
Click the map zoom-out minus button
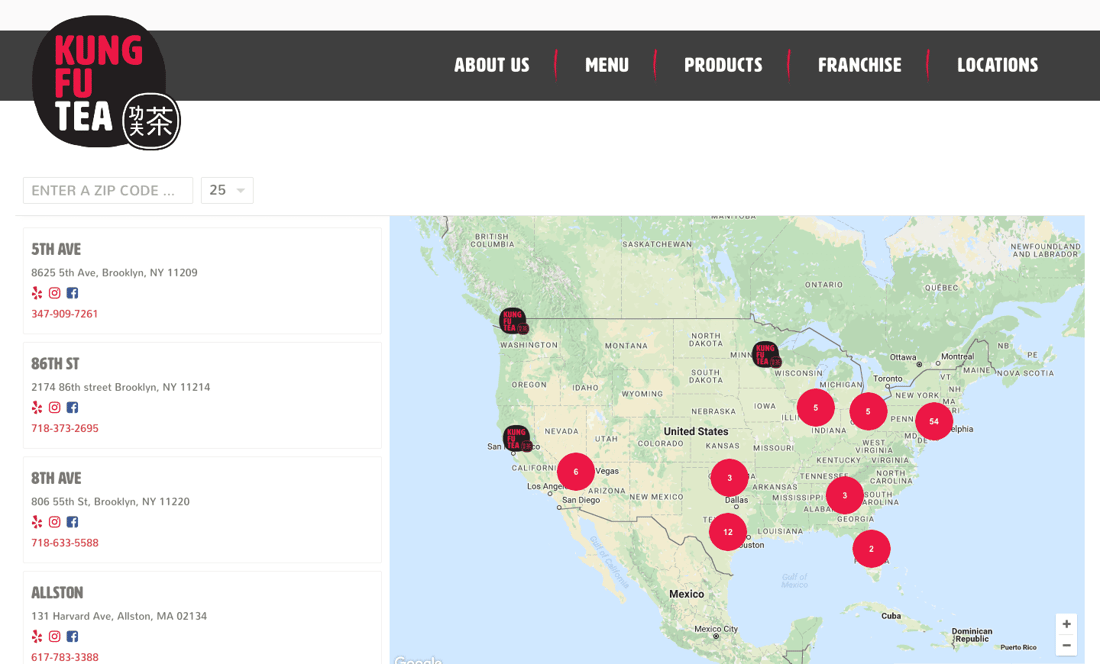tap(1066, 645)
